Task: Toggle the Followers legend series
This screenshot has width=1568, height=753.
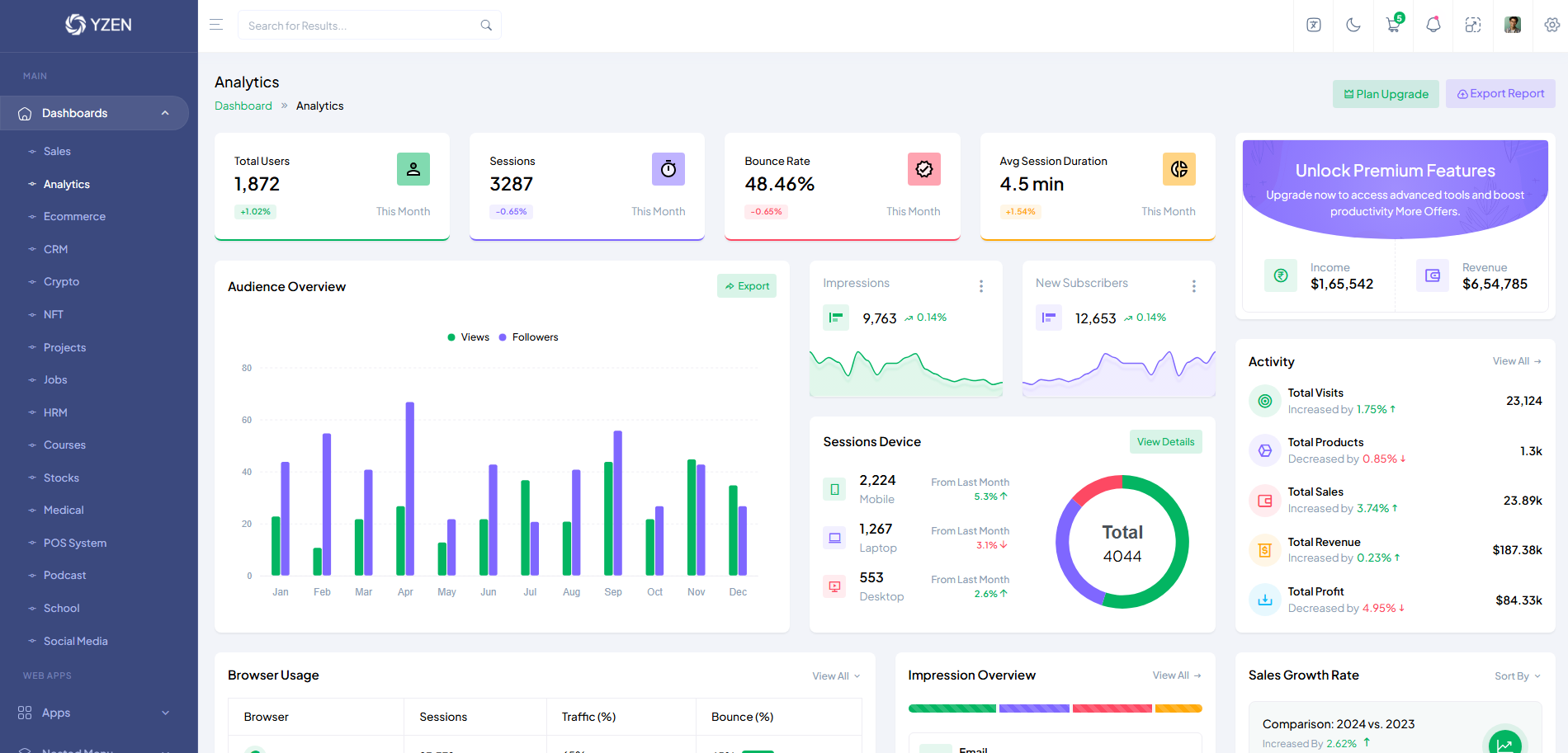Action: pos(528,337)
